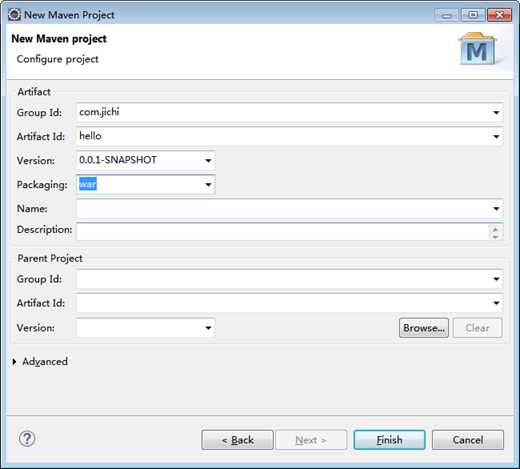Viewport: 520px width, 469px height.
Task: Click the help question mark icon
Action: [x=27, y=439]
